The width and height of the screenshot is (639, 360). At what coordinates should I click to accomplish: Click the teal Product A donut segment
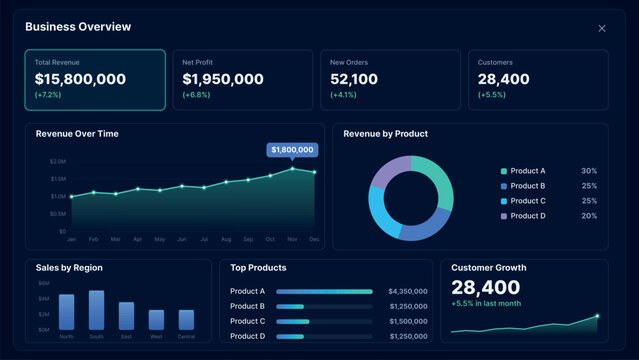pos(440,179)
